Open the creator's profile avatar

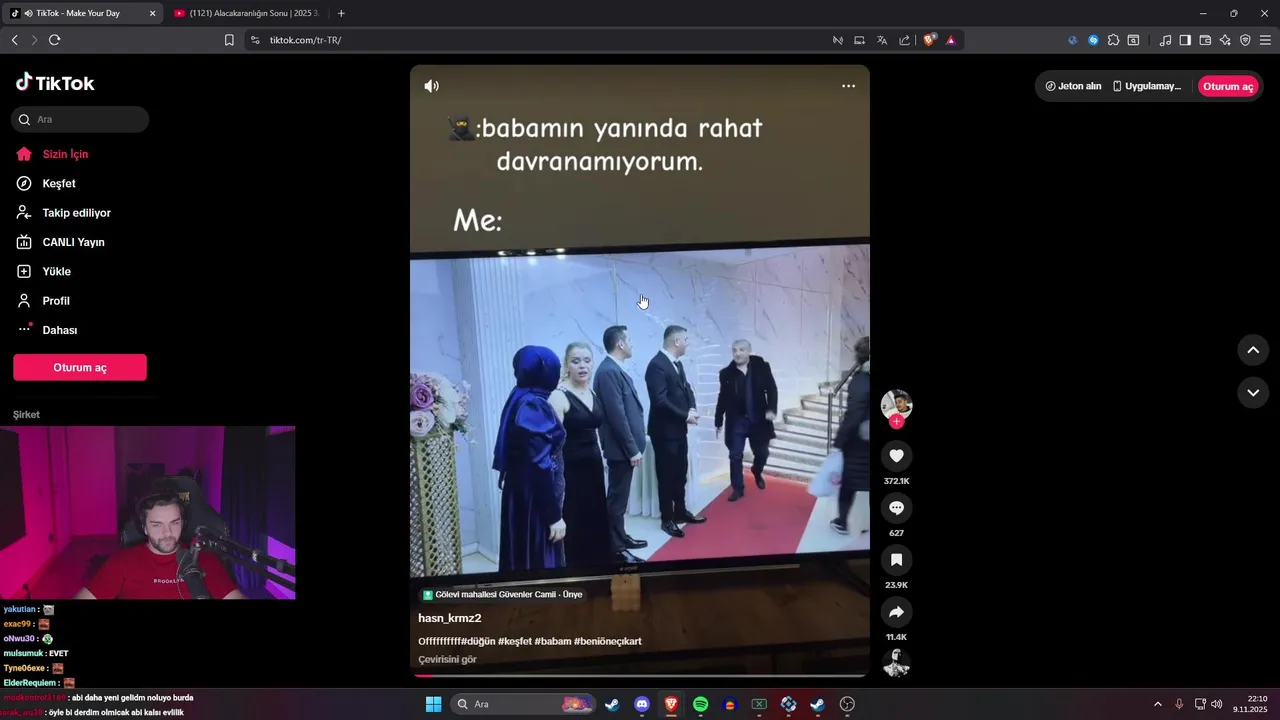point(896,405)
